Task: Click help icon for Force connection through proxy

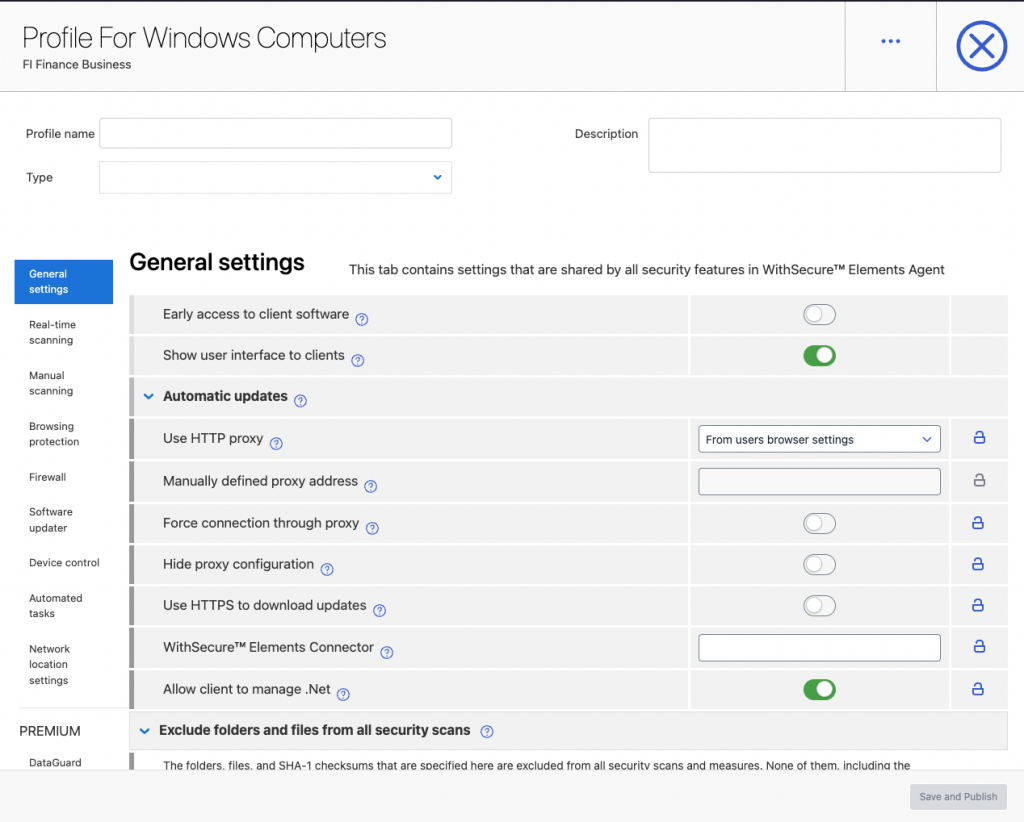Action: pos(372,528)
